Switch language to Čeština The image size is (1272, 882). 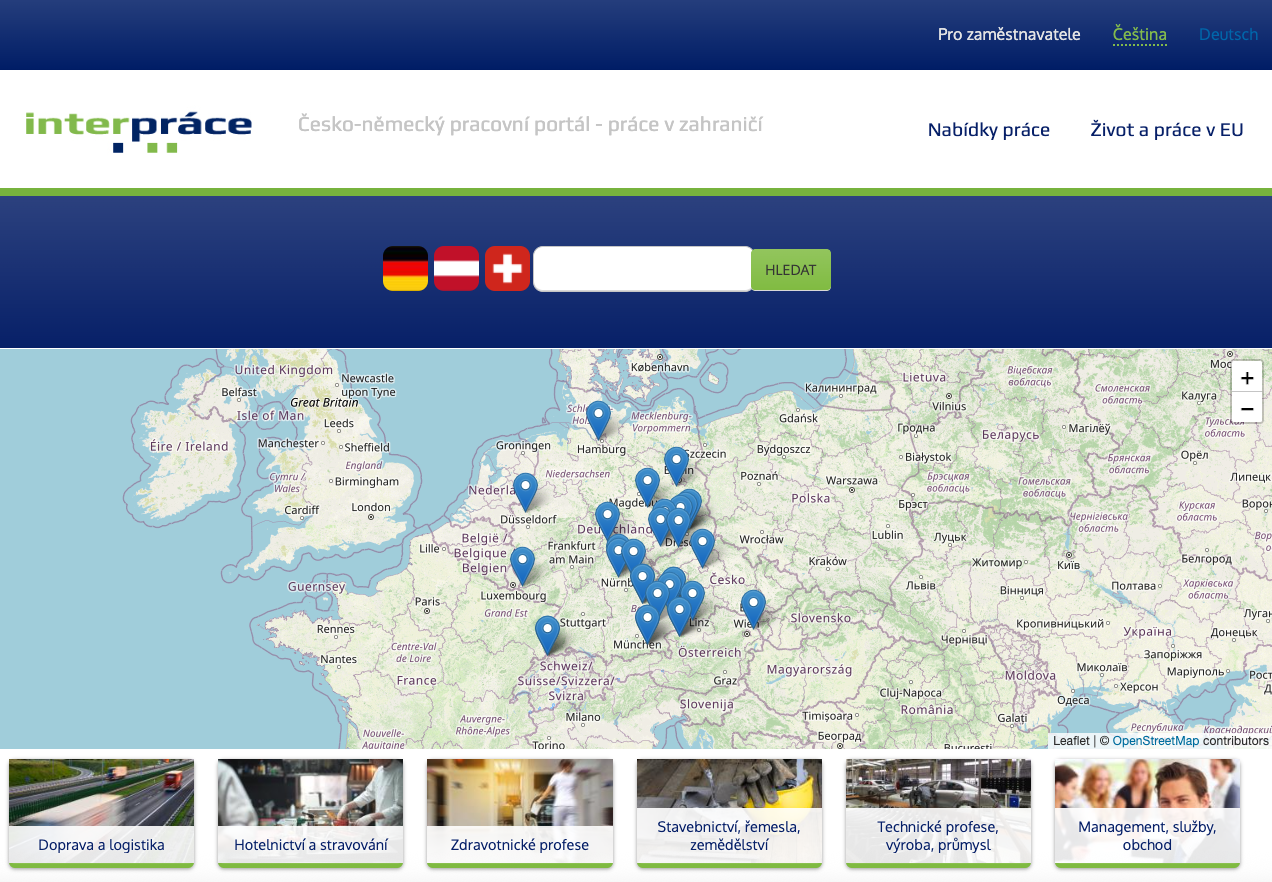(1140, 34)
